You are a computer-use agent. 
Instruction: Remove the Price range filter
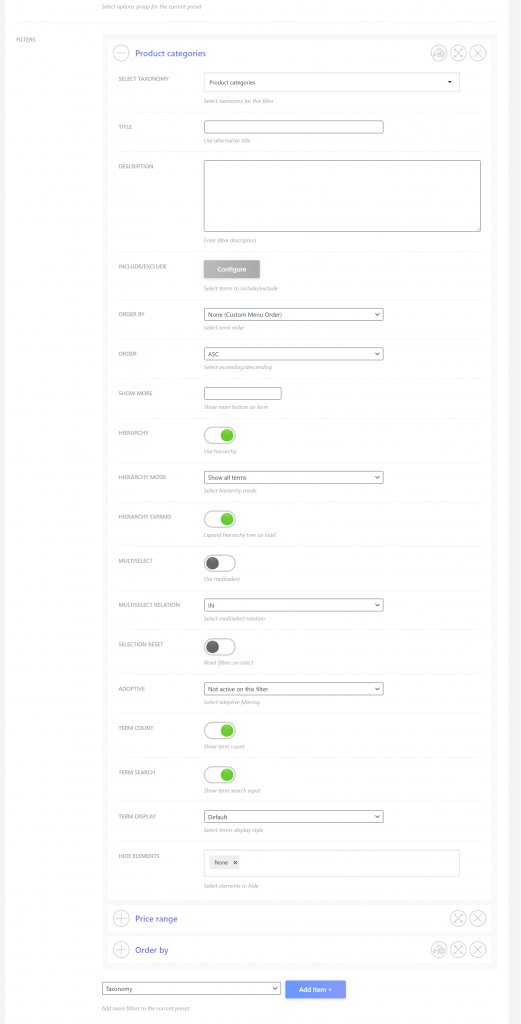point(478,918)
